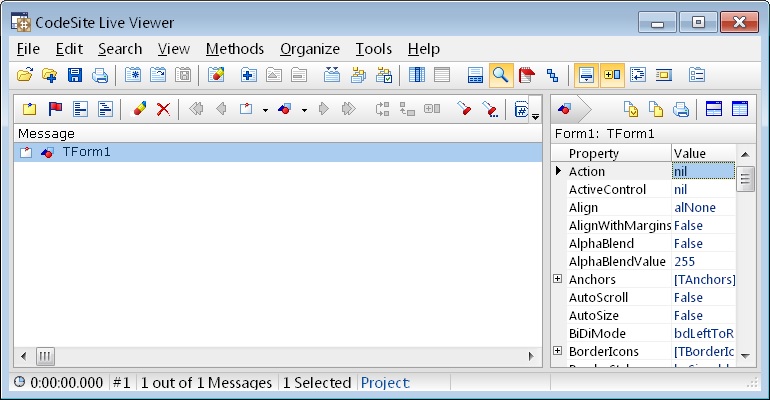Open dropdown arrow next to note icon
Image resolution: width=770 pixels, height=400 pixels.
click(x=265, y=110)
